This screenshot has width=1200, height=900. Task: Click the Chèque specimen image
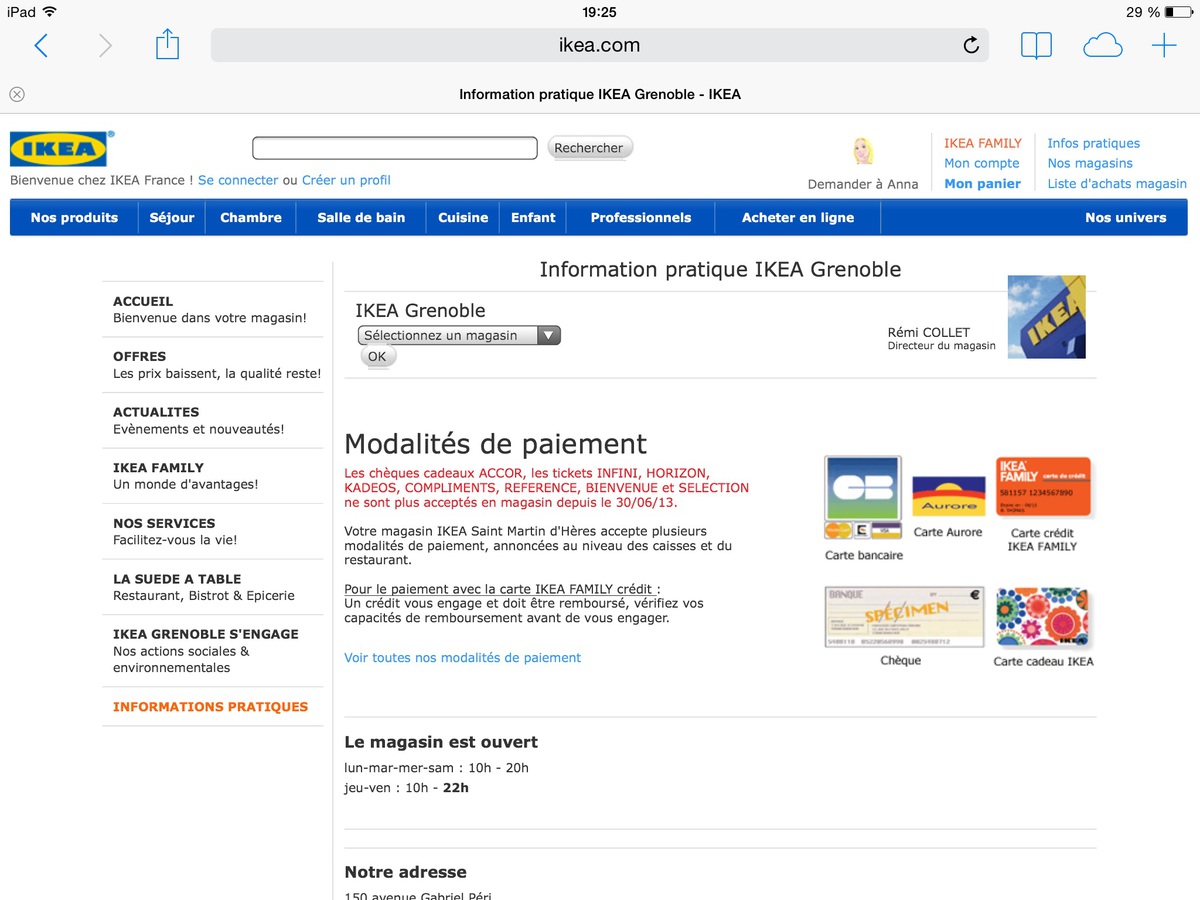[x=904, y=617]
